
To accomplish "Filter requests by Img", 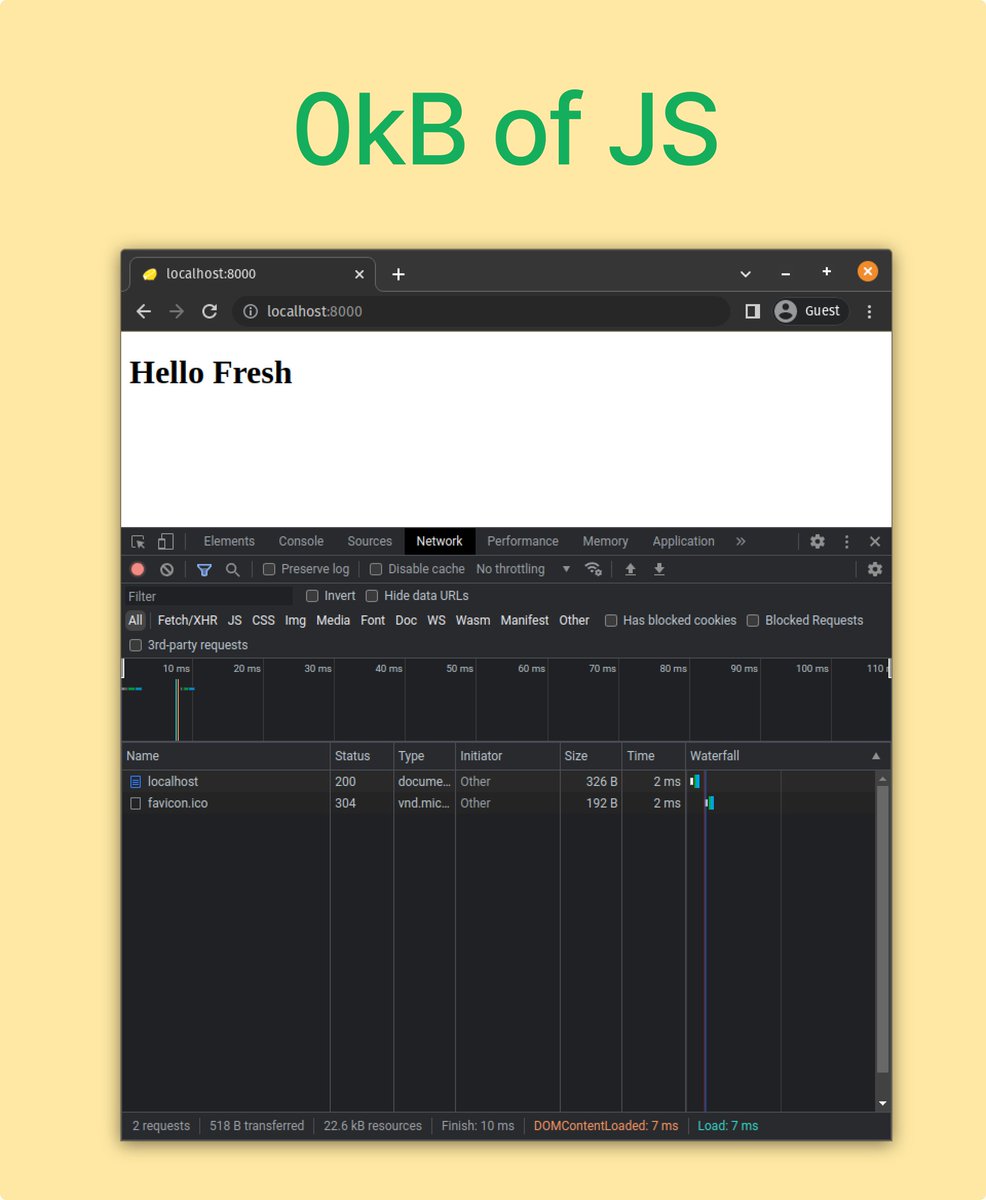I will [295, 620].
